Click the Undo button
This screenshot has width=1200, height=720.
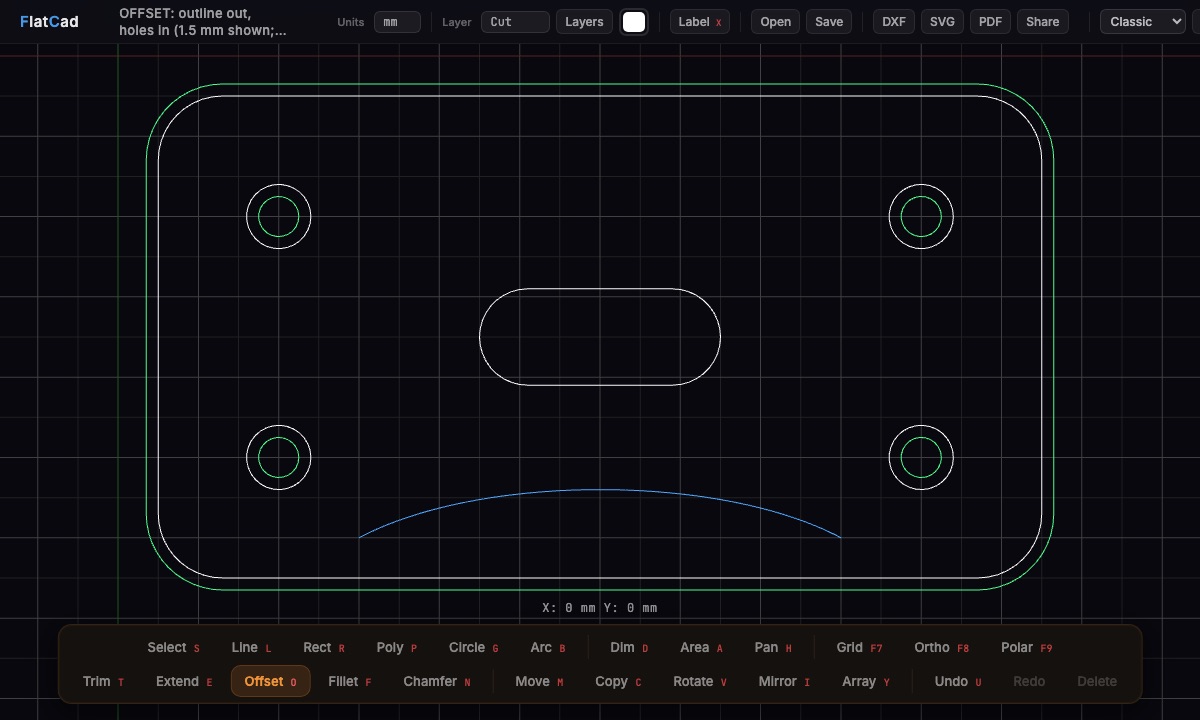[x=957, y=681]
